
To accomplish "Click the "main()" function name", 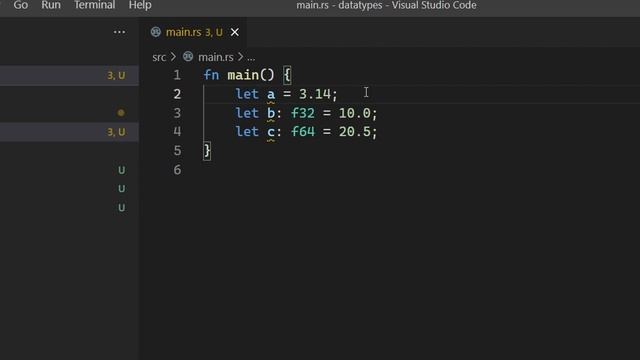I will [x=251, y=75].
